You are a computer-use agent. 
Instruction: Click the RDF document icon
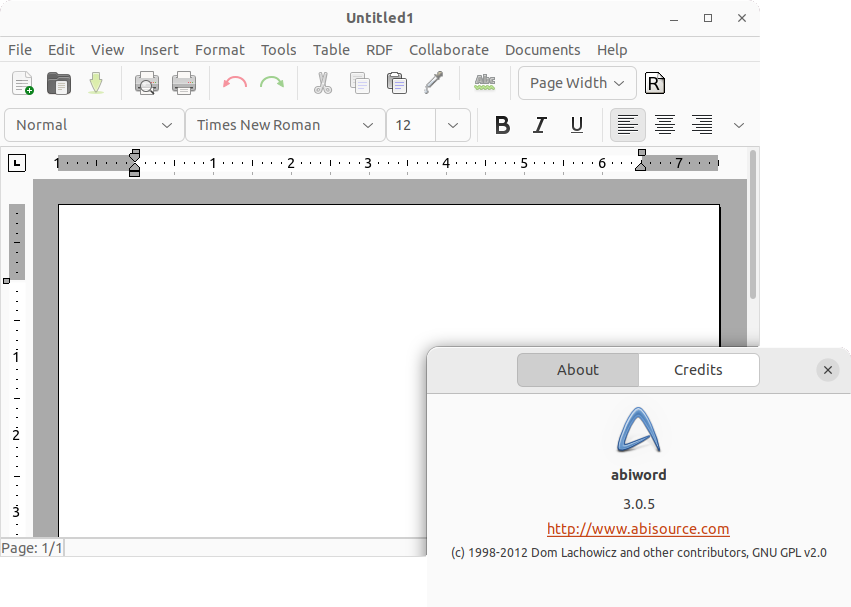[x=655, y=83]
